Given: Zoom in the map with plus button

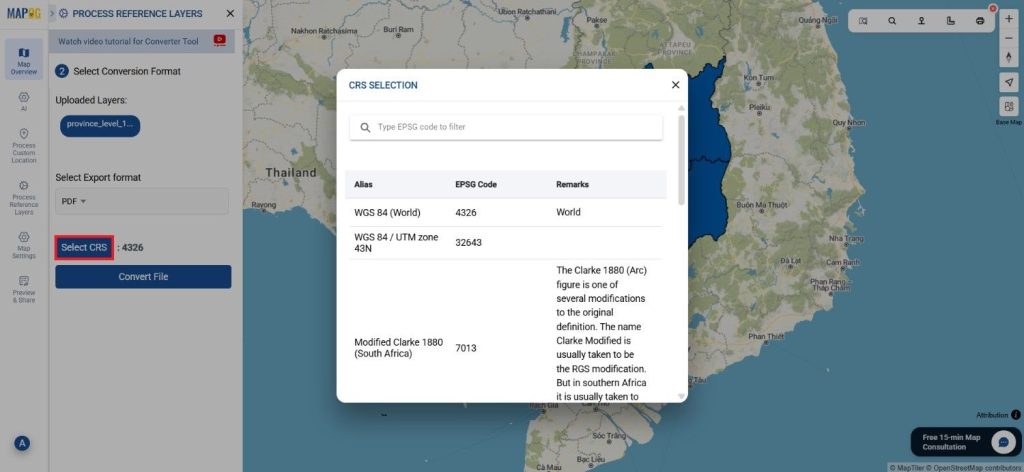Looking at the screenshot, I should [x=1009, y=20].
